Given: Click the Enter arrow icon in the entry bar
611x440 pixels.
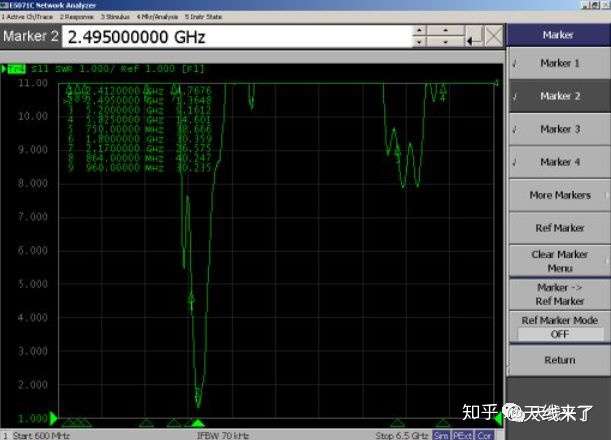Looking at the screenshot, I should coord(474,37).
